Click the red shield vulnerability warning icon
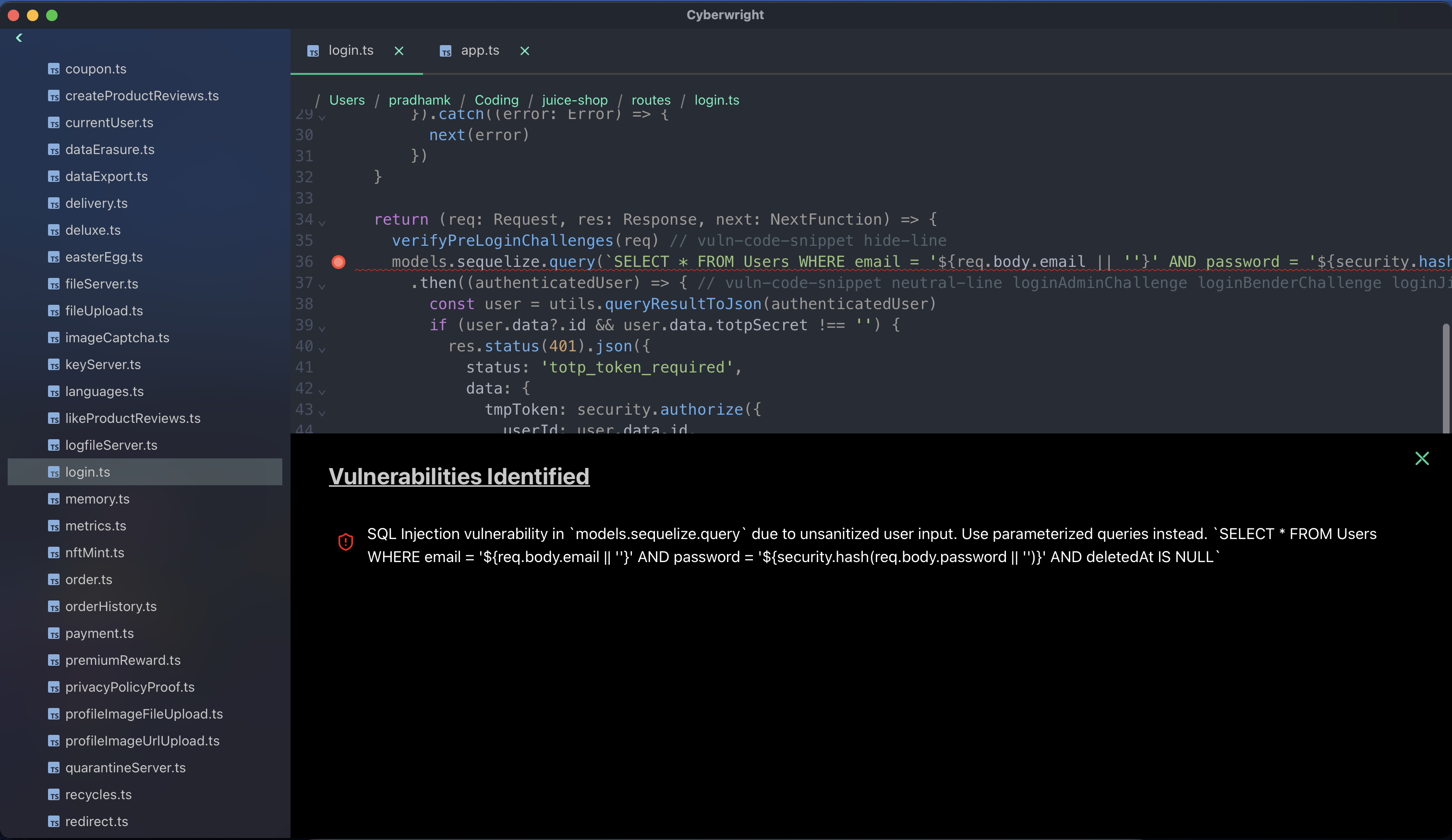Screen dimensions: 1452x840 pyautogui.click(x=345, y=541)
